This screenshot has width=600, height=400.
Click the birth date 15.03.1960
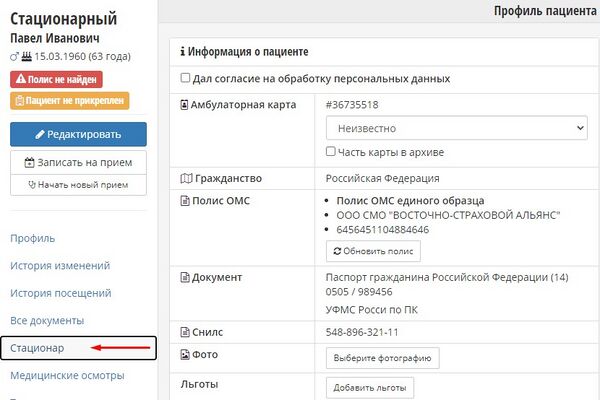(x=60, y=56)
